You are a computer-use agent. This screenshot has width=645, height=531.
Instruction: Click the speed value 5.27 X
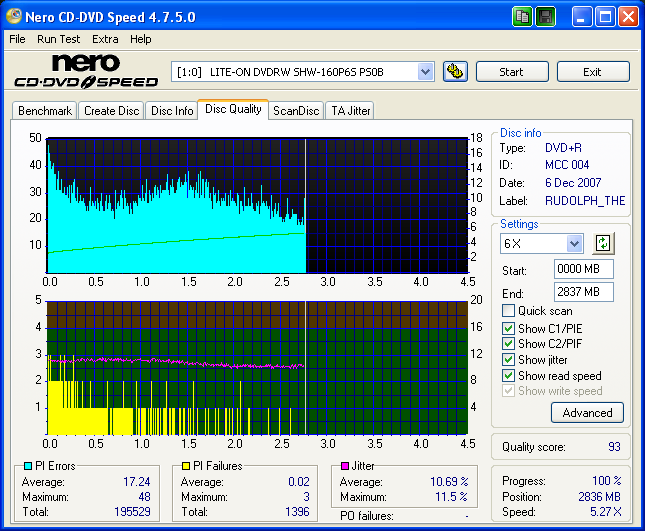click(x=606, y=512)
